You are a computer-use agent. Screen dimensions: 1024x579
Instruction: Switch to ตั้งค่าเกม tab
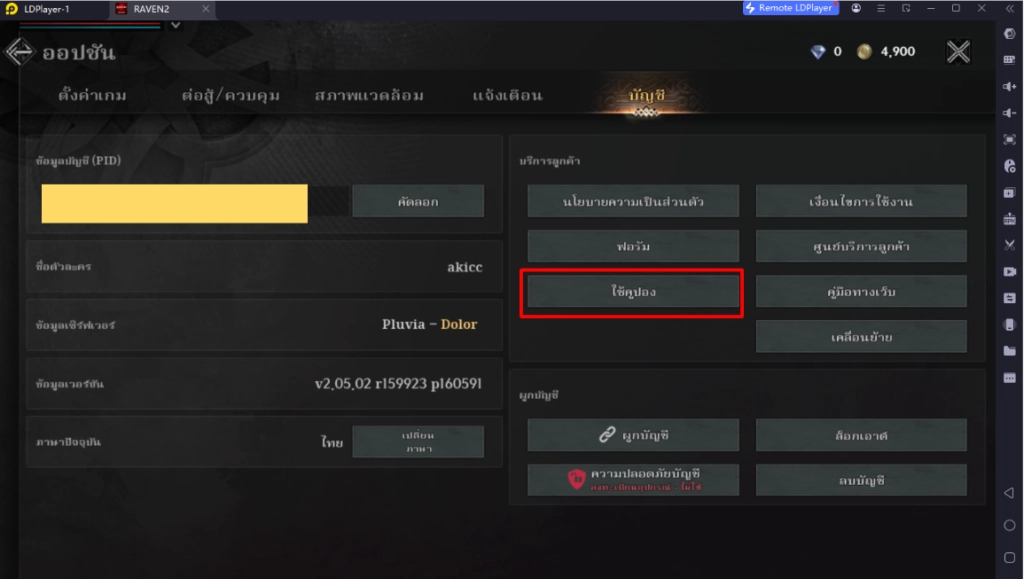click(92, 95)
